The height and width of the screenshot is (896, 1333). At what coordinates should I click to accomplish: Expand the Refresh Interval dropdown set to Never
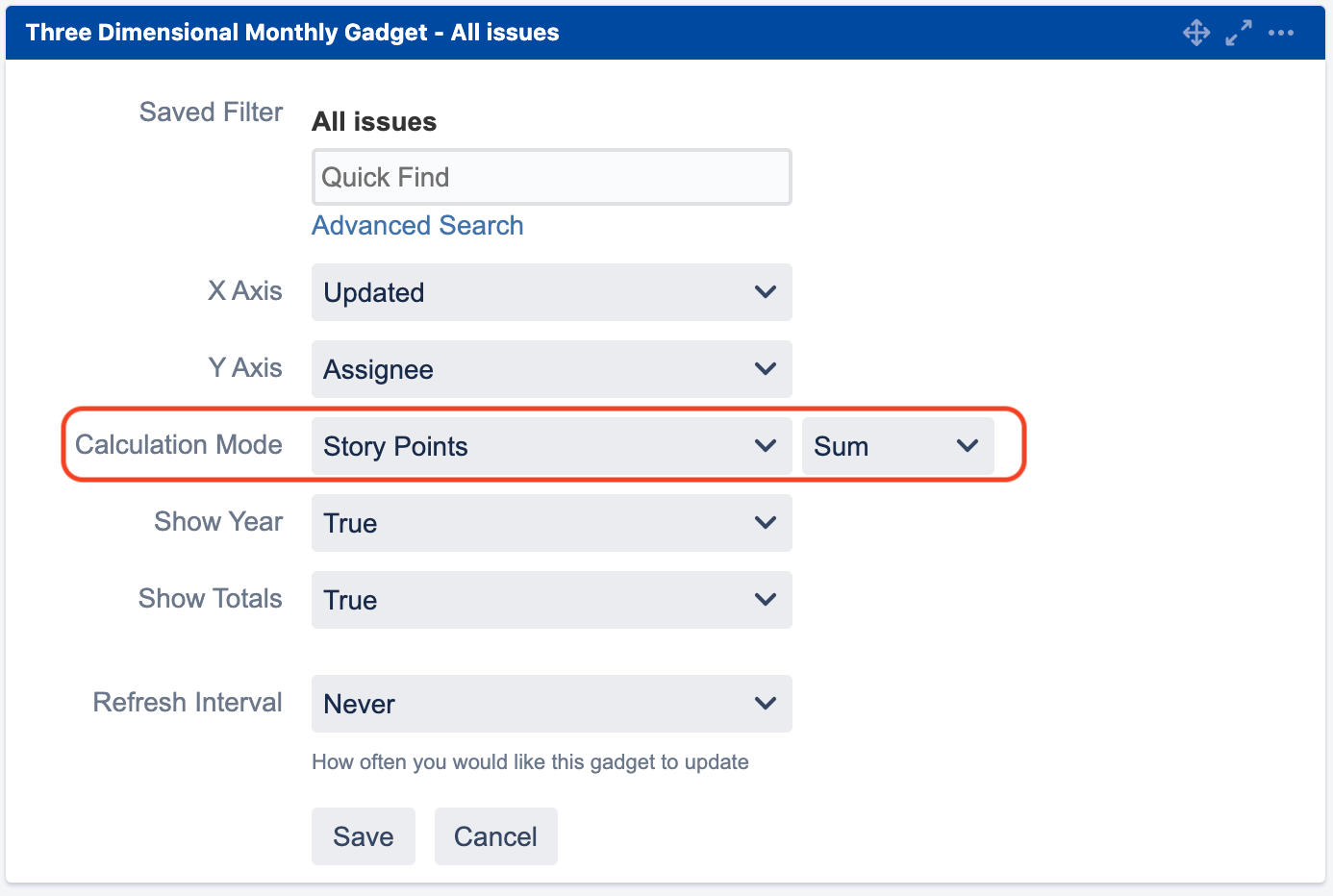[x=551, y=704]
